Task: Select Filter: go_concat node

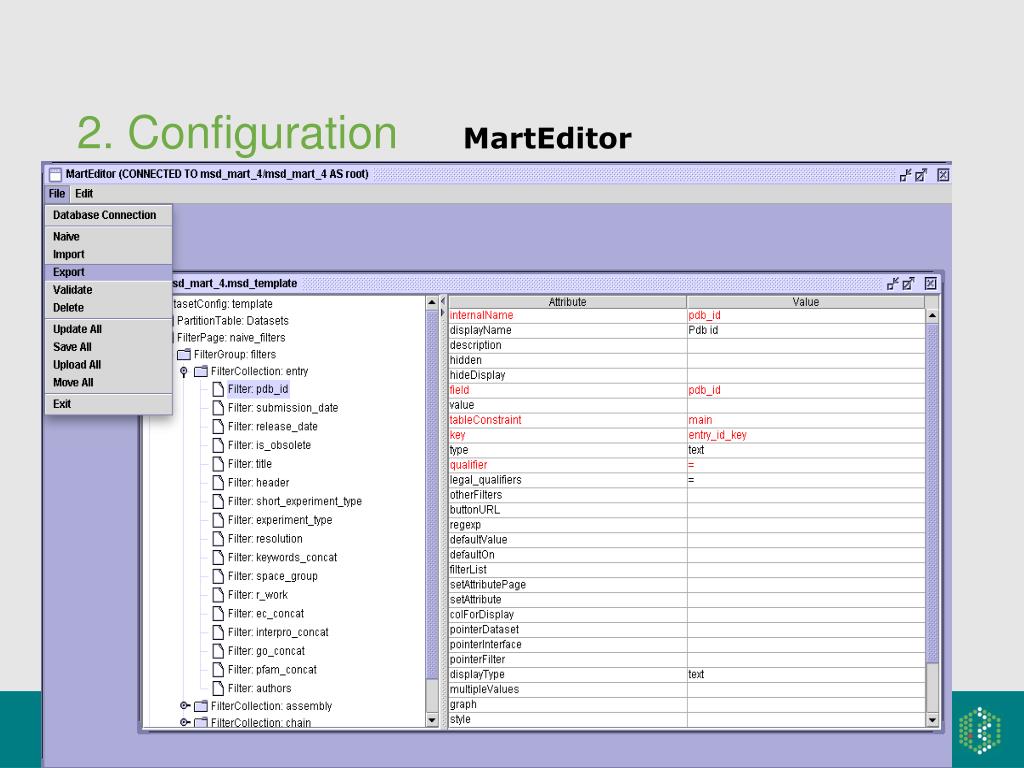Action: [x=266, y=651]
